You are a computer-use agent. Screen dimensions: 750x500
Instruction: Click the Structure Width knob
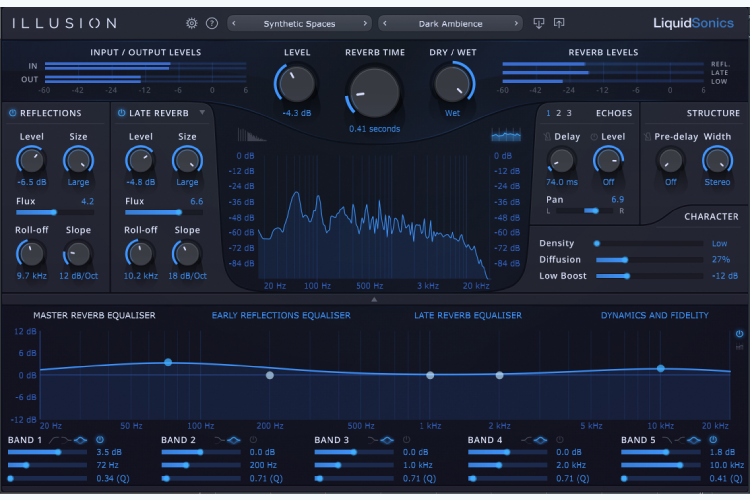click(717, 161)
